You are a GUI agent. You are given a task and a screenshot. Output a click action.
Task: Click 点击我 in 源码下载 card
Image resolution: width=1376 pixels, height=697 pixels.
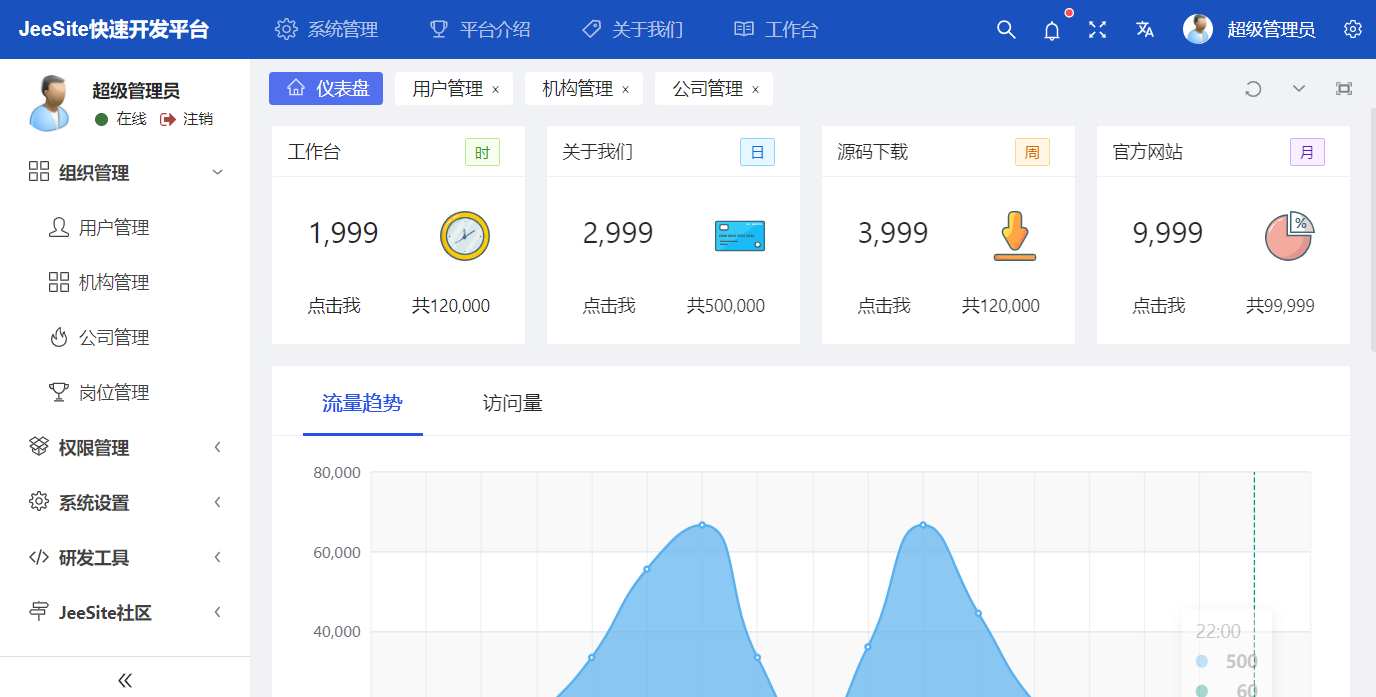click(x=884, y=306)
